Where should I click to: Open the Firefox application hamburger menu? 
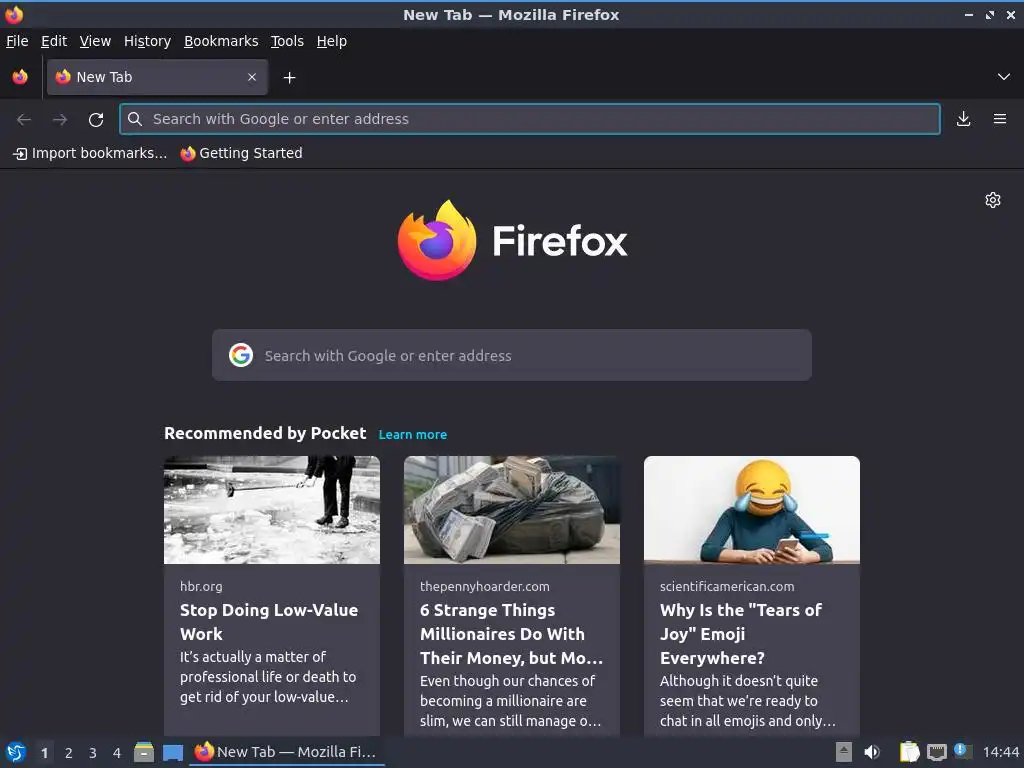click(1000, 119)
